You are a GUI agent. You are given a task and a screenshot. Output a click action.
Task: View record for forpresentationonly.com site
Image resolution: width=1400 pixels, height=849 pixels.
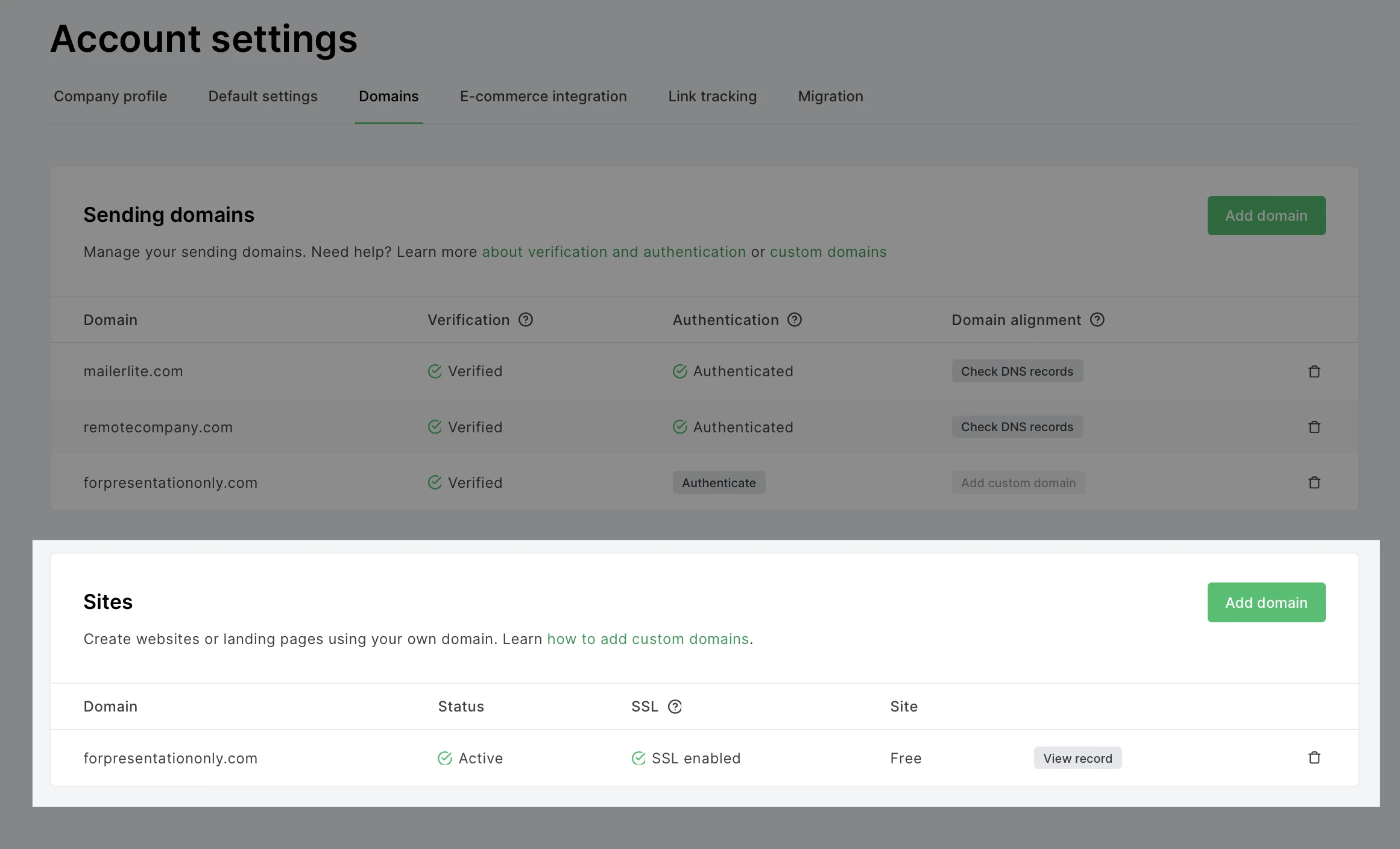click(x=1077, y=758)
